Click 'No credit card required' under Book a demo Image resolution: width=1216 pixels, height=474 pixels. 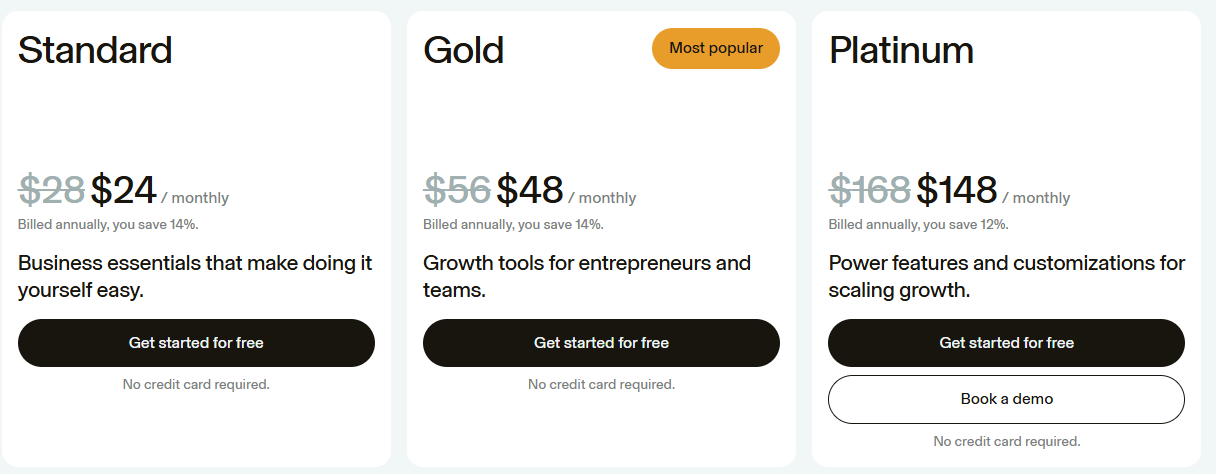click(x=1006, y=441)
